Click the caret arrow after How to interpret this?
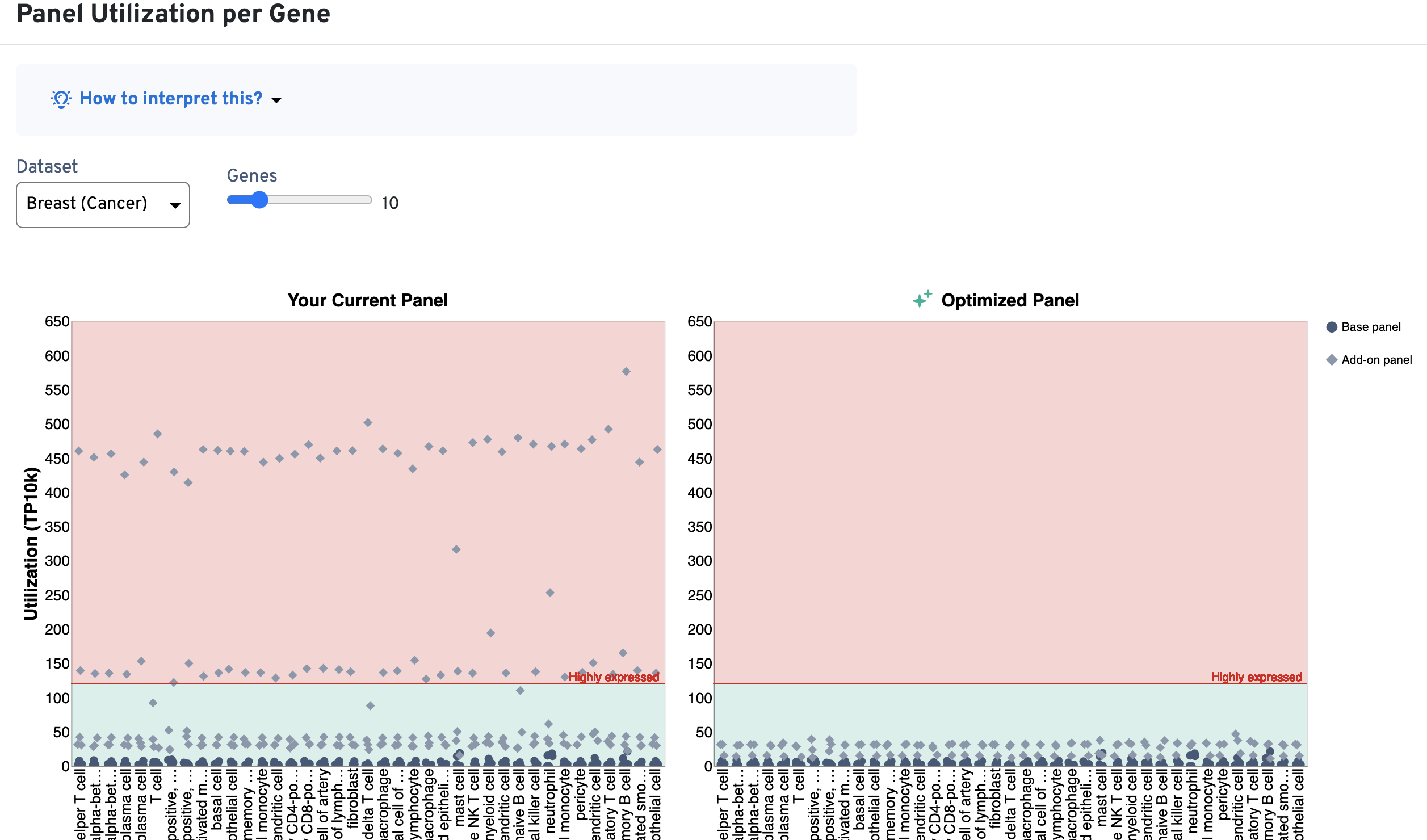Screen dimensions: 1427x840 coord(276,100)
